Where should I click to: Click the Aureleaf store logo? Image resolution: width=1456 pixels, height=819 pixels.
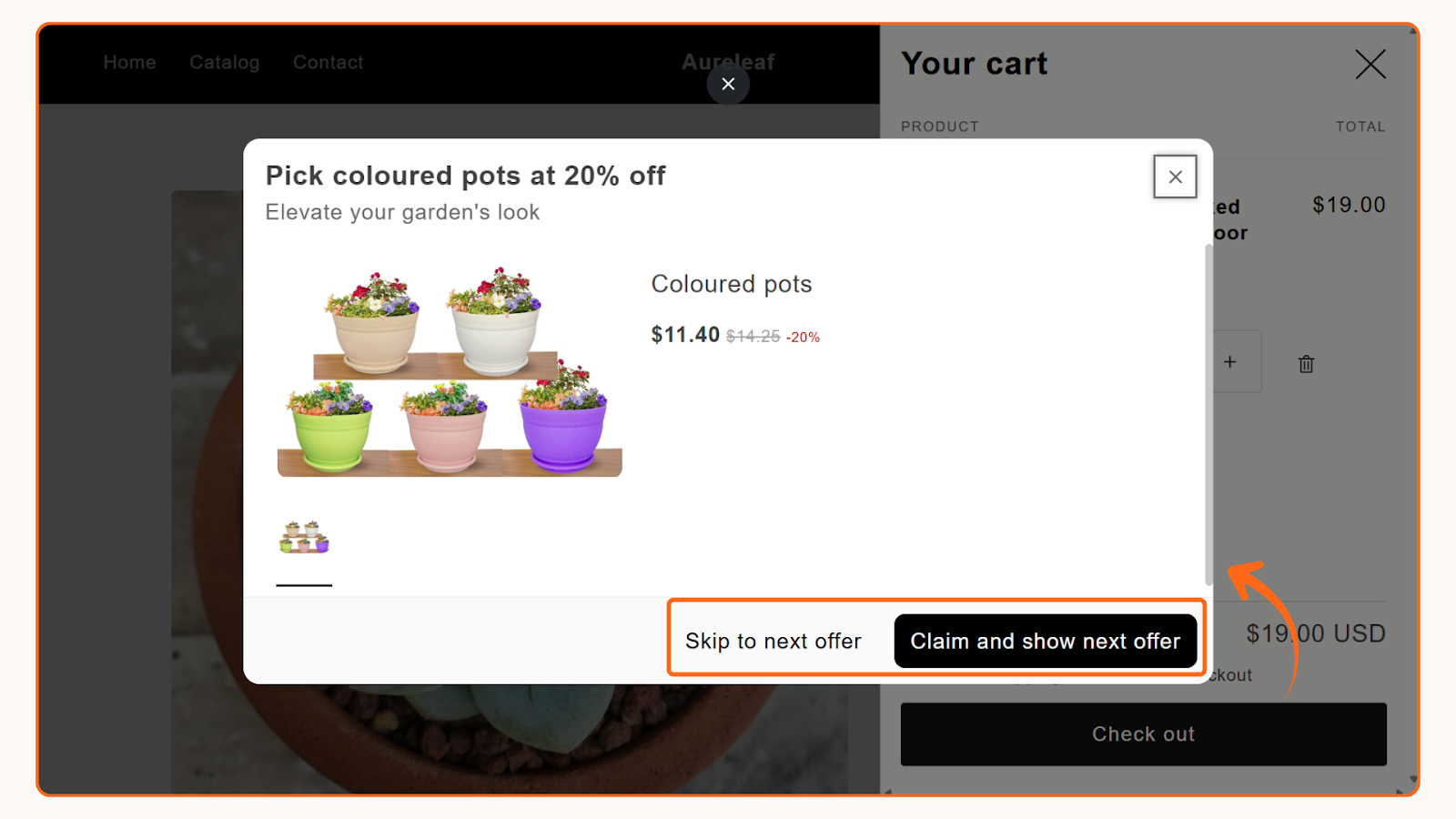727,62
